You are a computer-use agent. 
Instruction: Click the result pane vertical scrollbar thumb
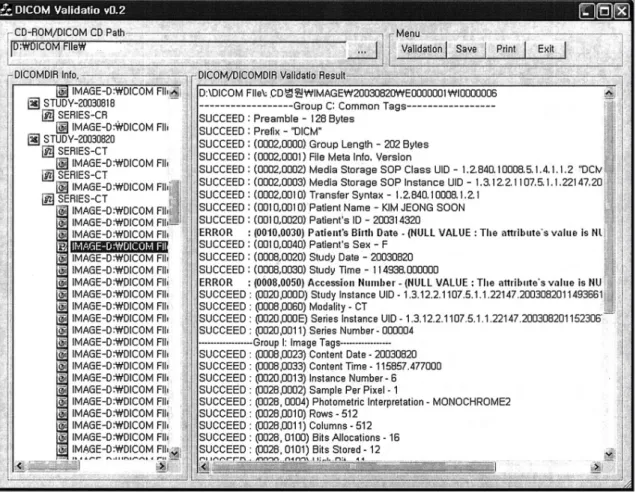point(609,207)
